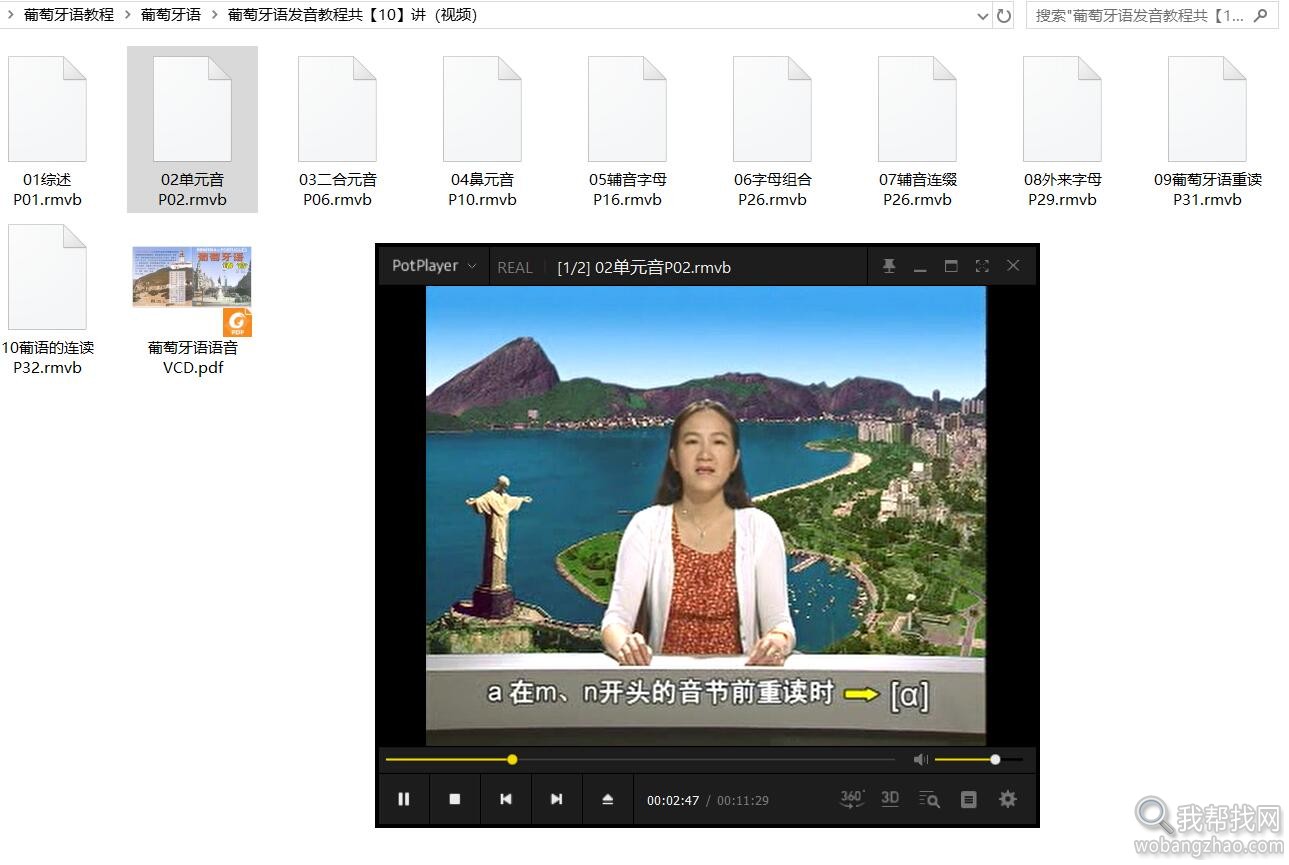Viewport: 1289px width, 865px height.
Task: Toggle always-on-top with the pin icon
Action: [889, 266]
